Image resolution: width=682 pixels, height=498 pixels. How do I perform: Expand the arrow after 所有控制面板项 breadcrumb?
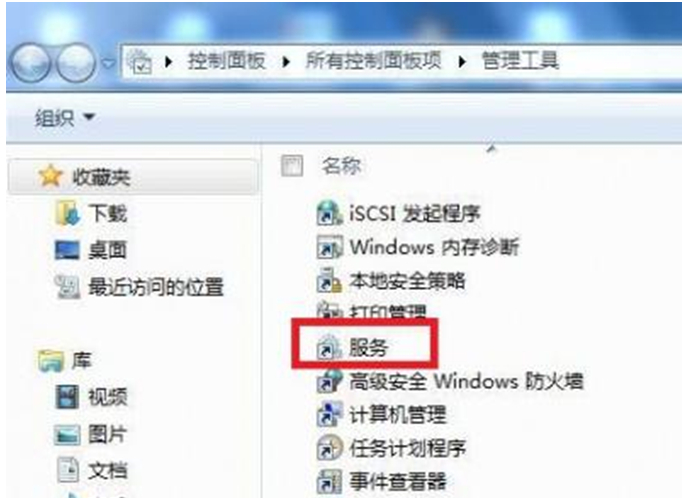pyautogui.click(x=462, y=61)
